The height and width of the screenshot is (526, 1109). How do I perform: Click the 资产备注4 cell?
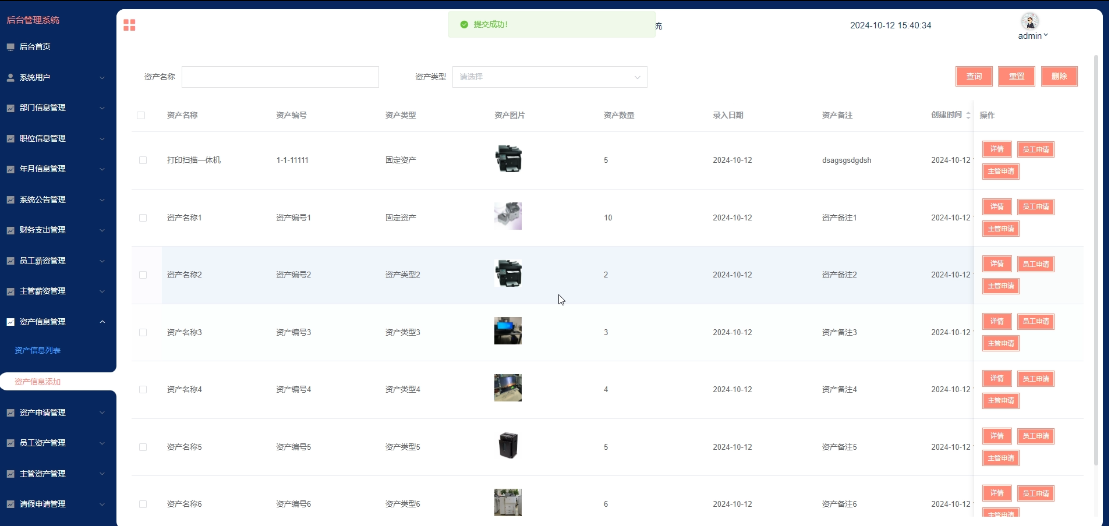tap(840, 390)
